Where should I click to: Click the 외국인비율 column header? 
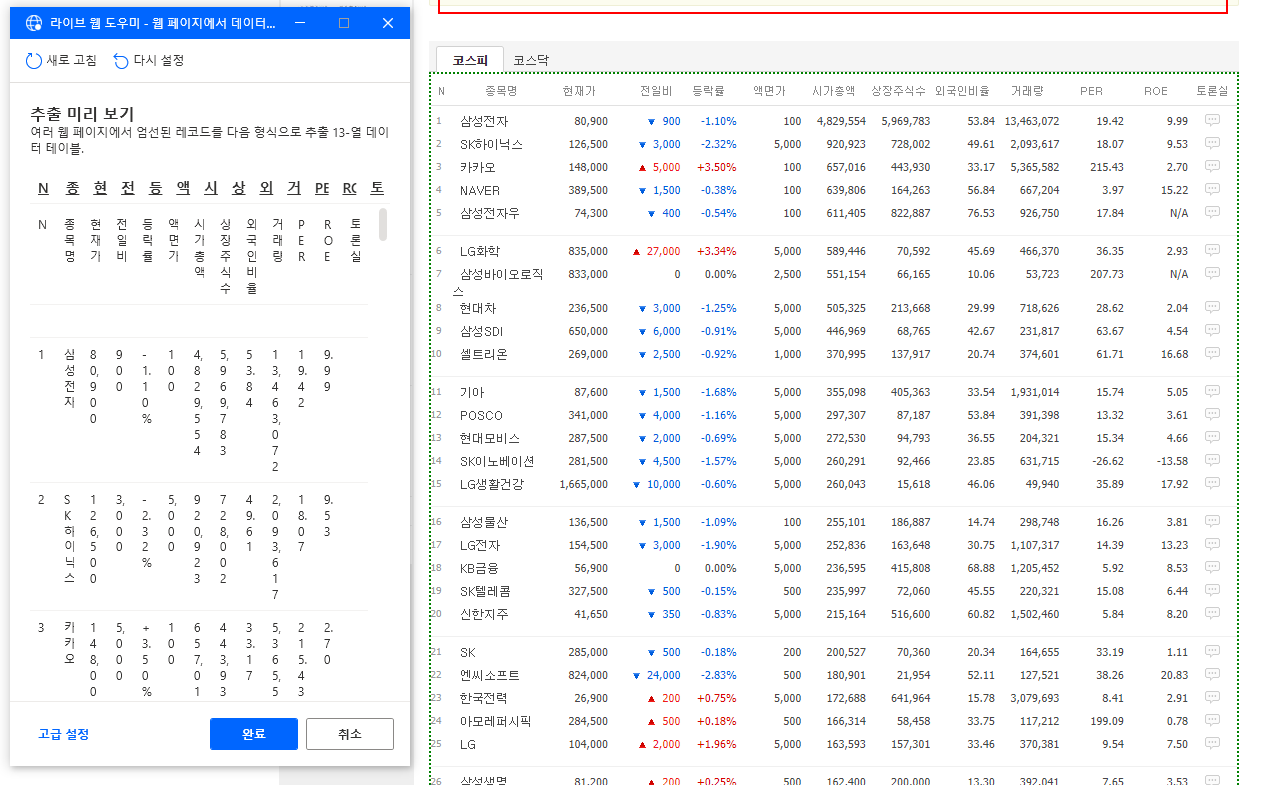pyautogui.click(x=962, y=91)
